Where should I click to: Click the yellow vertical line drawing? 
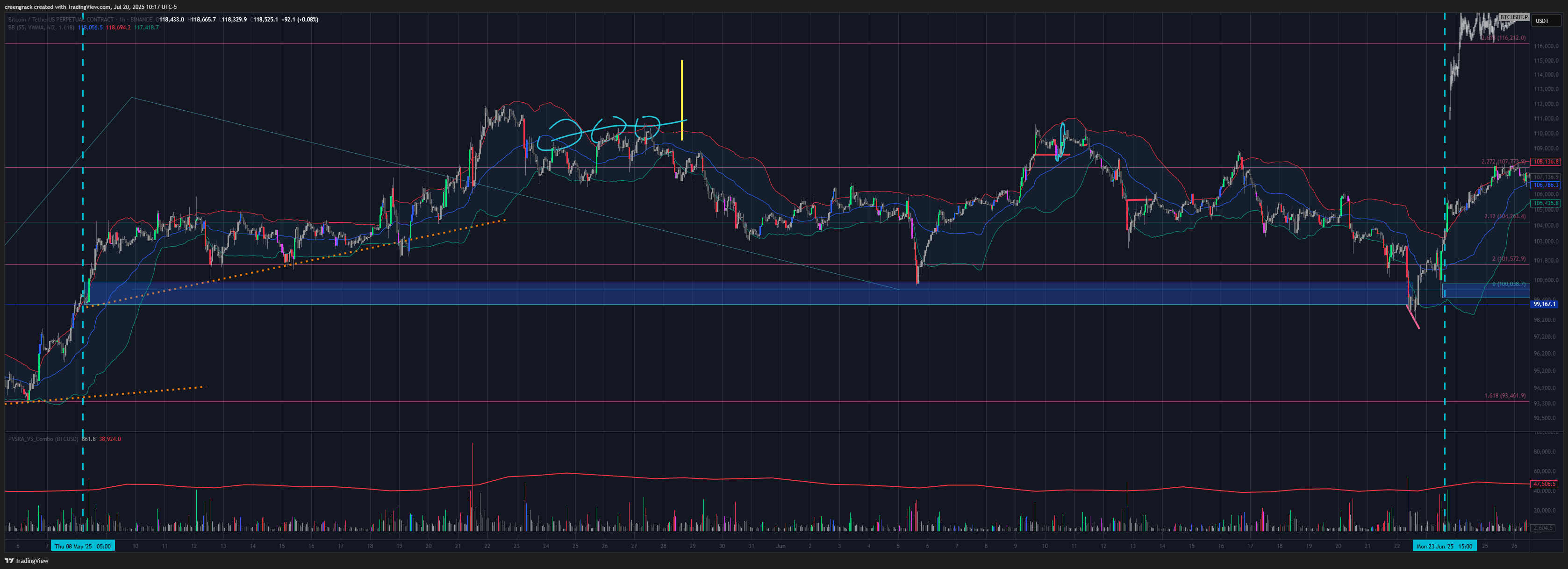click(682, 100)
